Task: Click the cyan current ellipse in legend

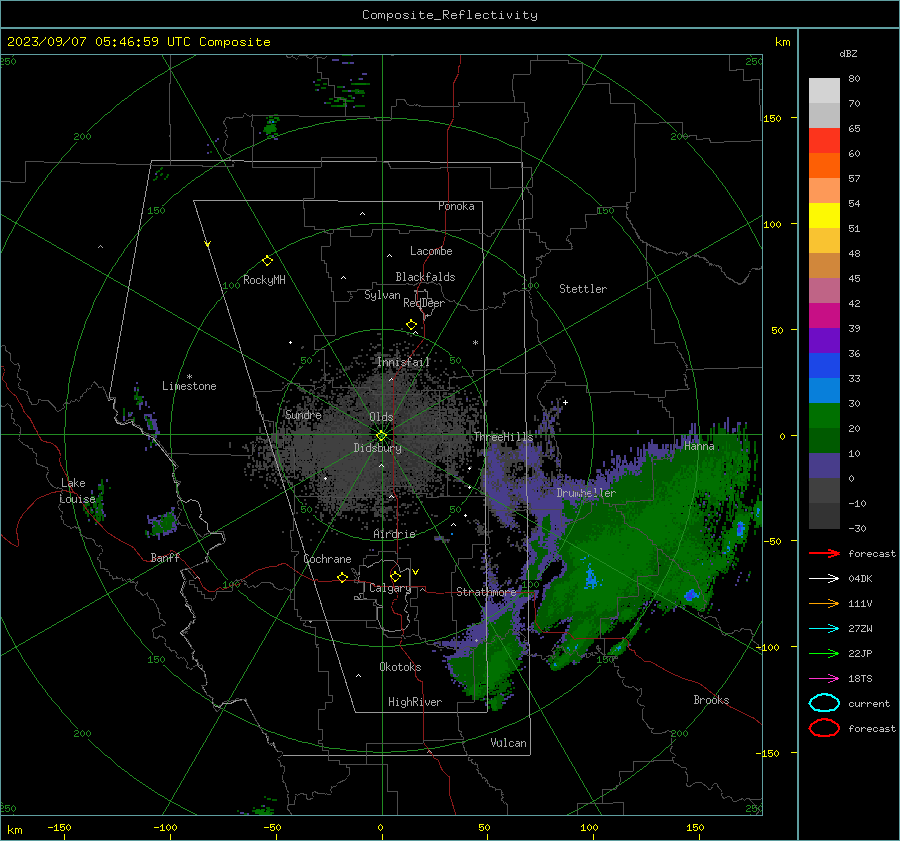Action: click(x=824, y=703)
